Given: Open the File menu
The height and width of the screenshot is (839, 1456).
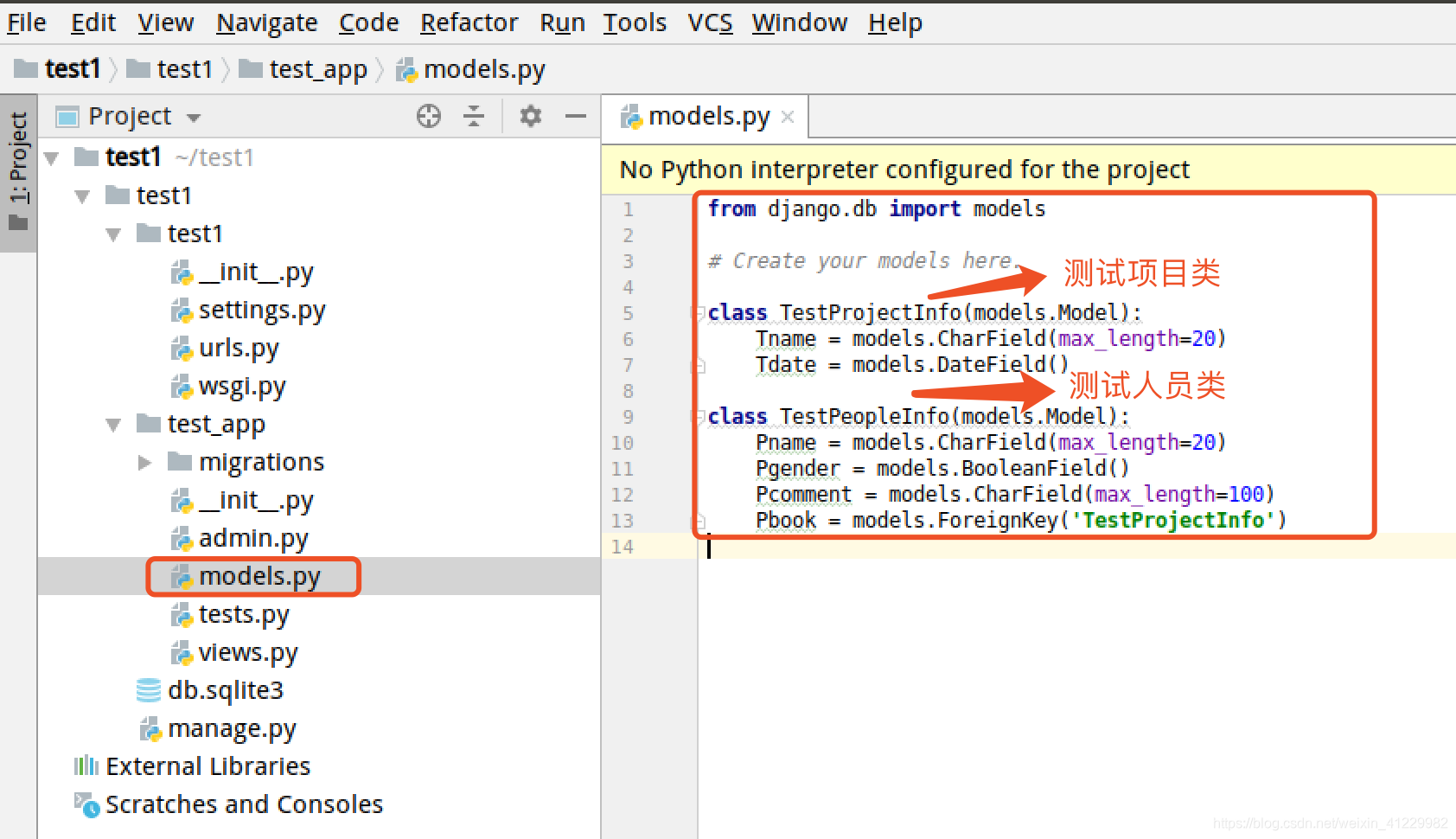Looking at the screenshot, I should (26, 22).
